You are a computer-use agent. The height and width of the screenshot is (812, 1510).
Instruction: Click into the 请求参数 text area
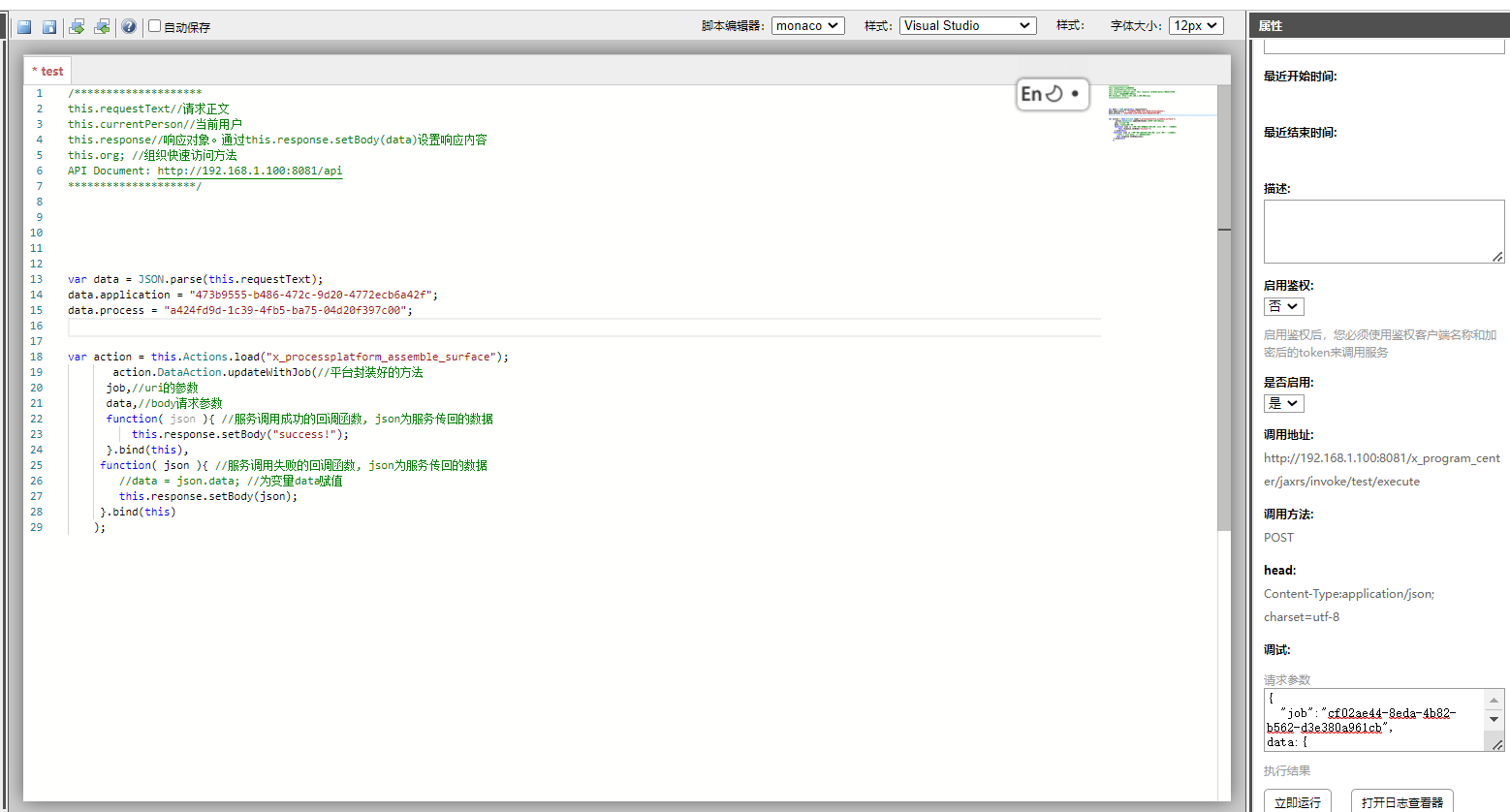coord(1374,720)
